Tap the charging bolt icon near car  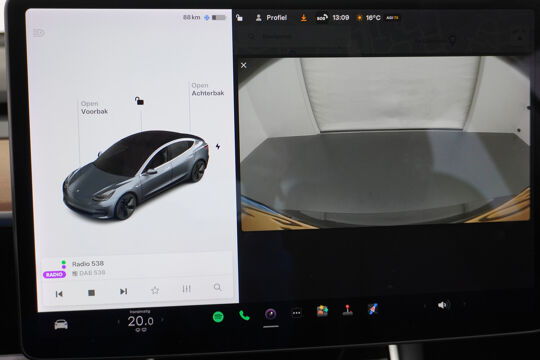click(218, 147)
